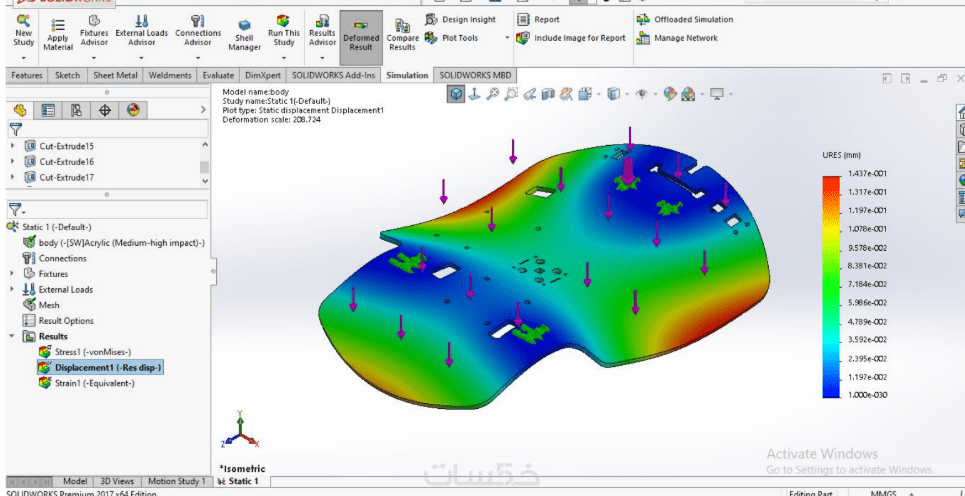
Task: Click Include Image for Report
Action: coord(571,38)
